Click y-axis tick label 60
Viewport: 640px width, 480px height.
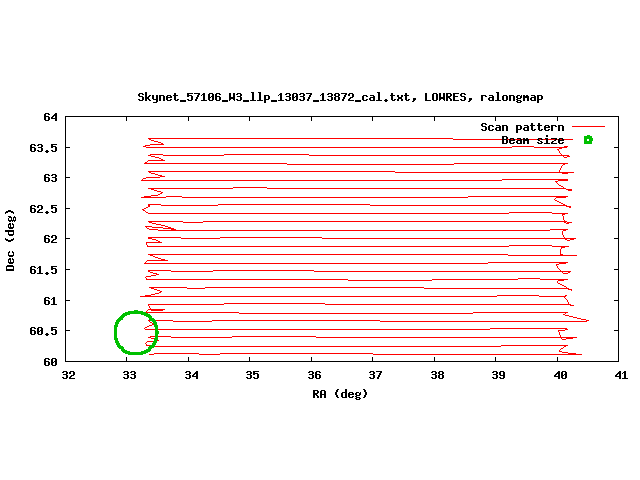point(51,362)
